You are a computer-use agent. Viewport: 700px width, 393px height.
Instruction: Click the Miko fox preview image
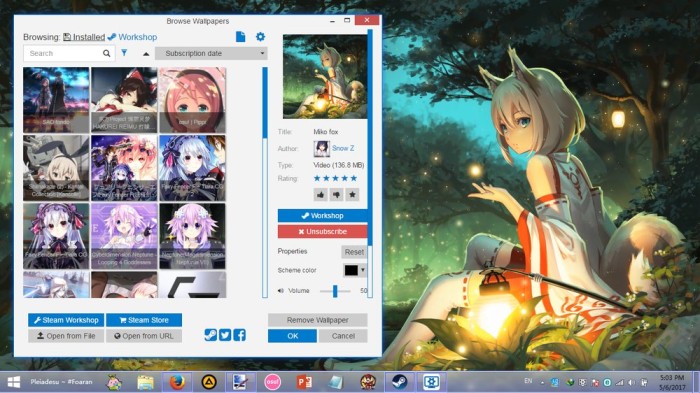point(325,77)
